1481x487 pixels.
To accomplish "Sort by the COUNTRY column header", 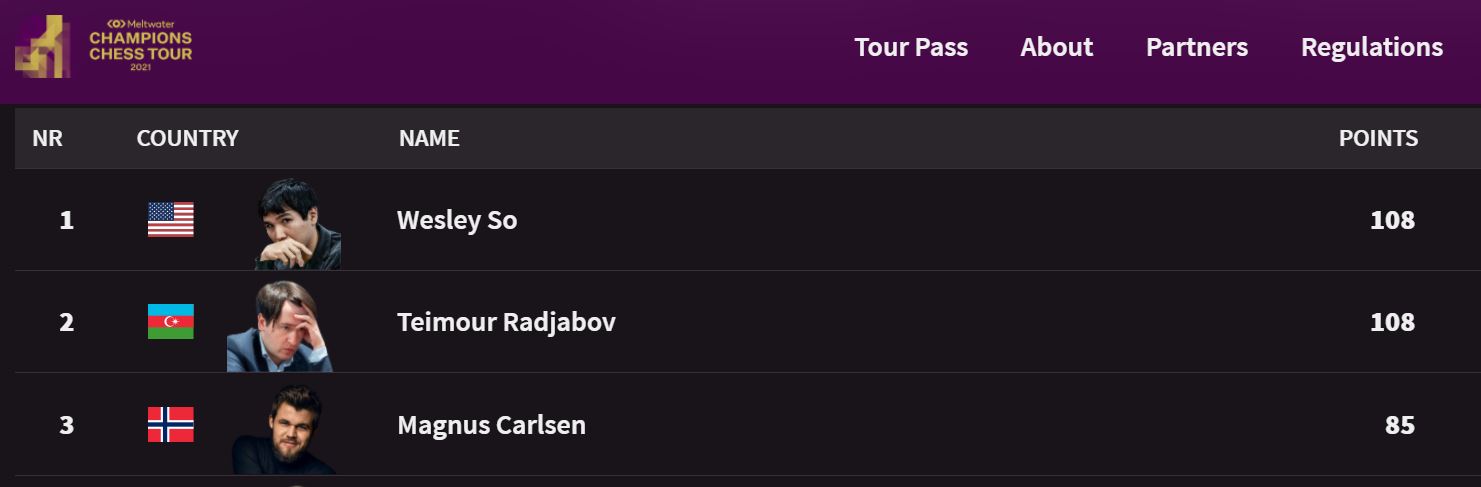I will 188,138.
